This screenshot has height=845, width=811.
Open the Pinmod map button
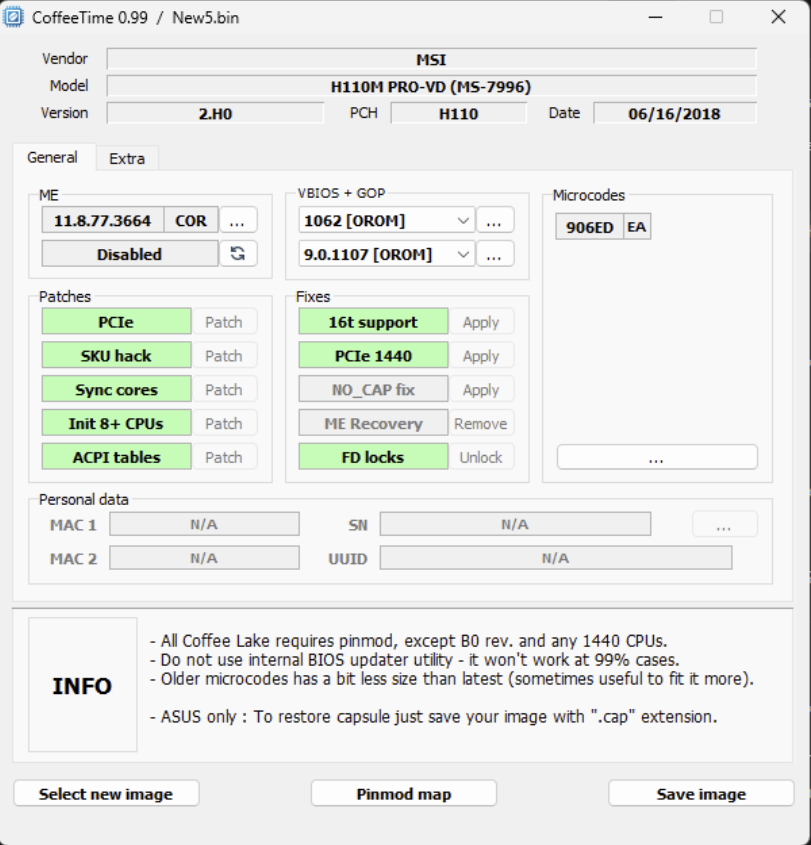tap(403, 793)
